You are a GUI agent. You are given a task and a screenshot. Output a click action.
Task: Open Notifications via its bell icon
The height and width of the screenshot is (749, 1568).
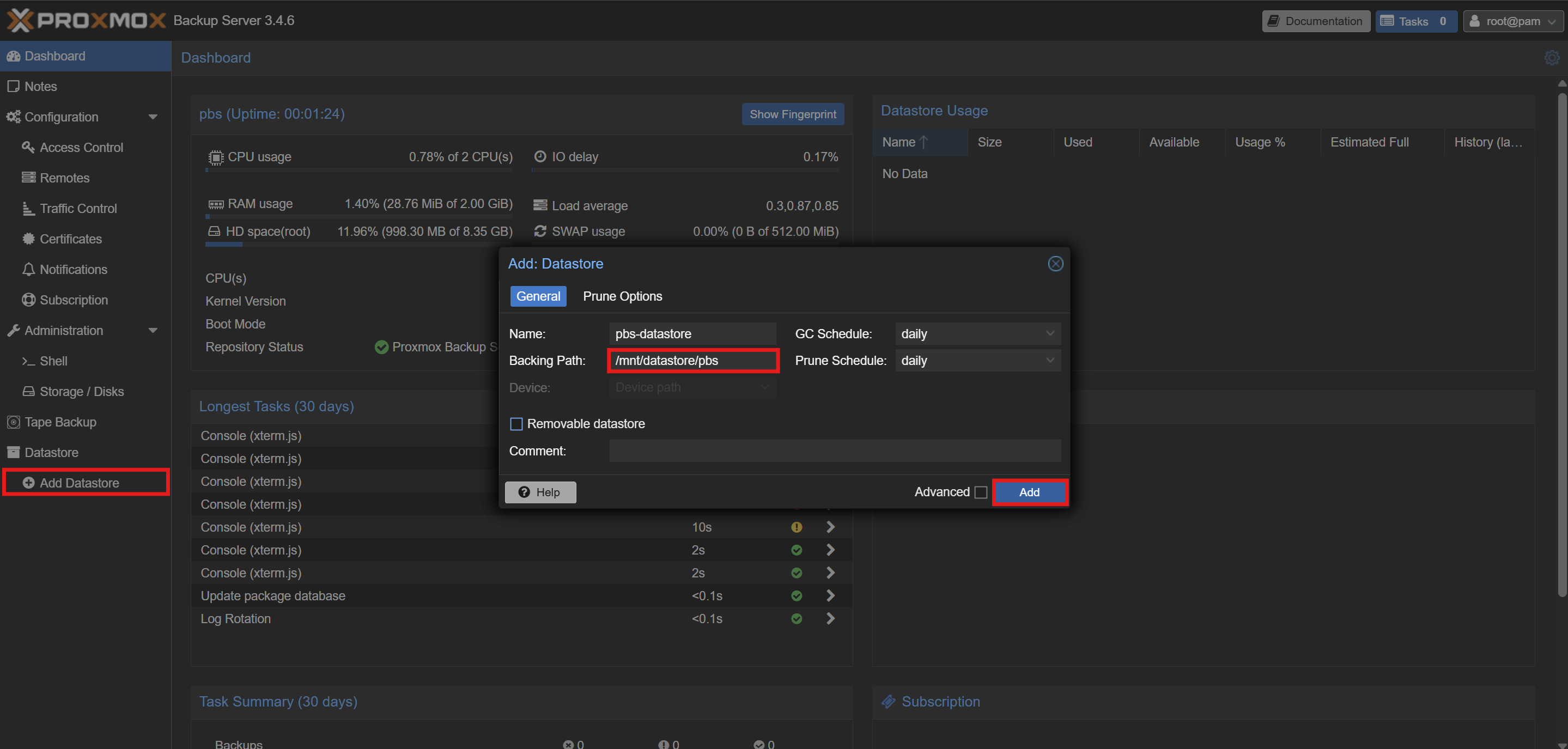point(29,269)
